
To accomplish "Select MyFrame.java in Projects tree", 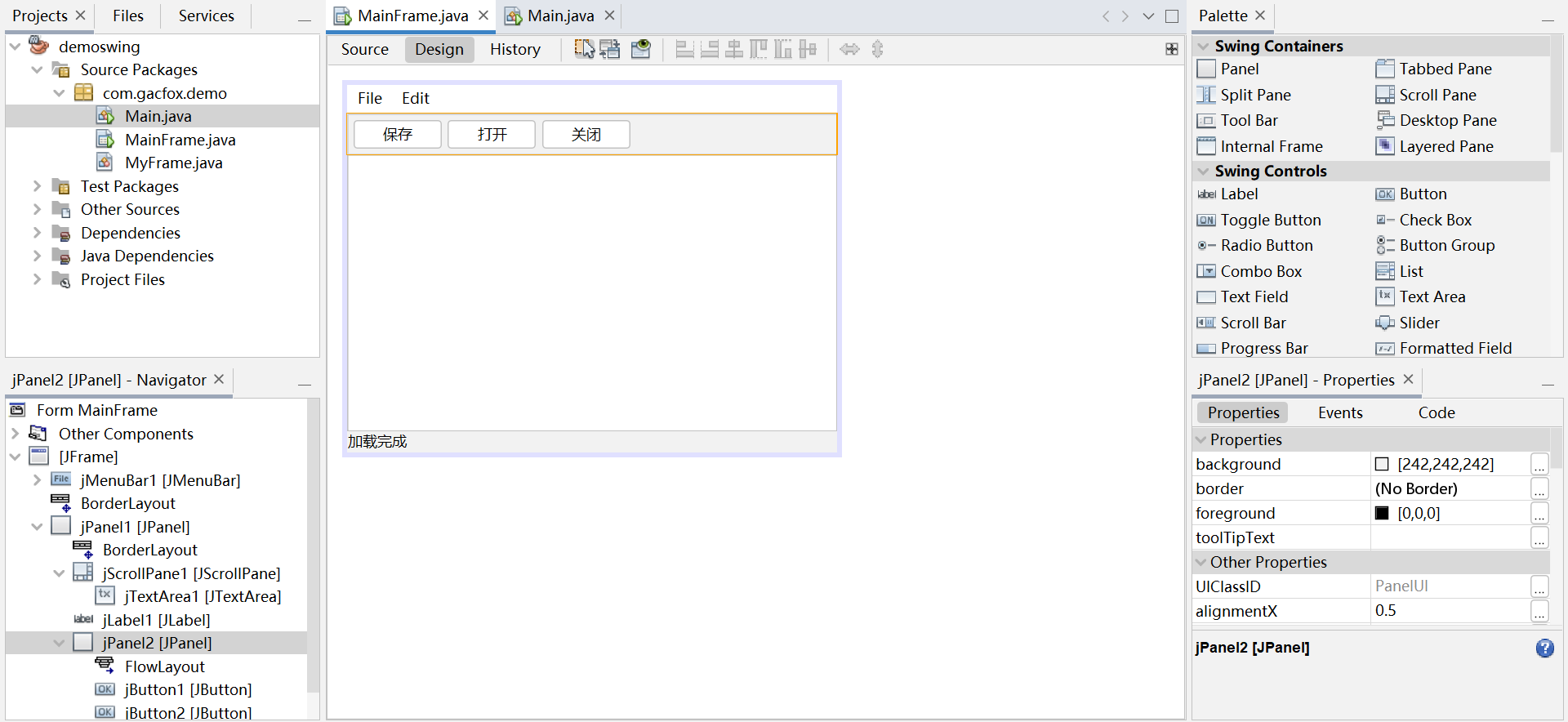I will (x=173, y=163).
